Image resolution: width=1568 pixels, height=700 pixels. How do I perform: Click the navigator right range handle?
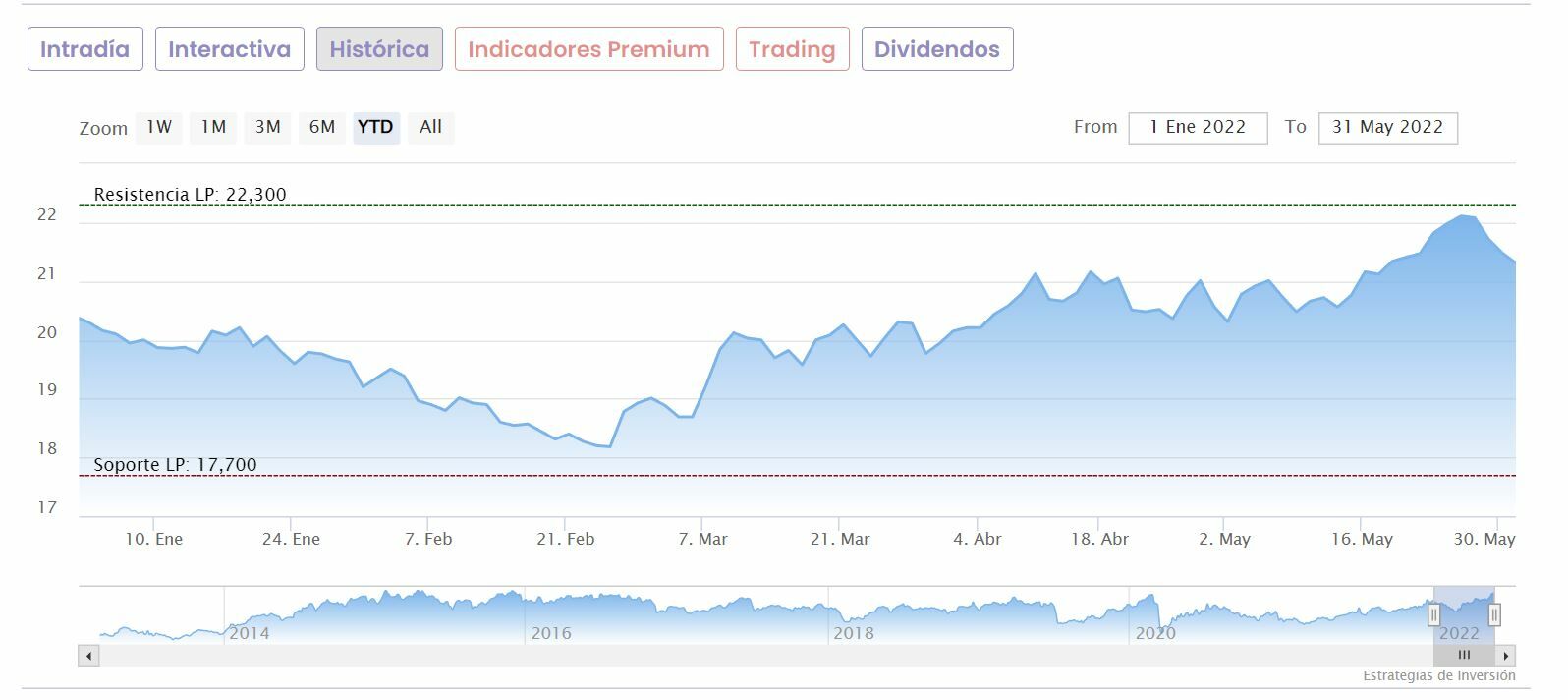(x=1494, y=615)
